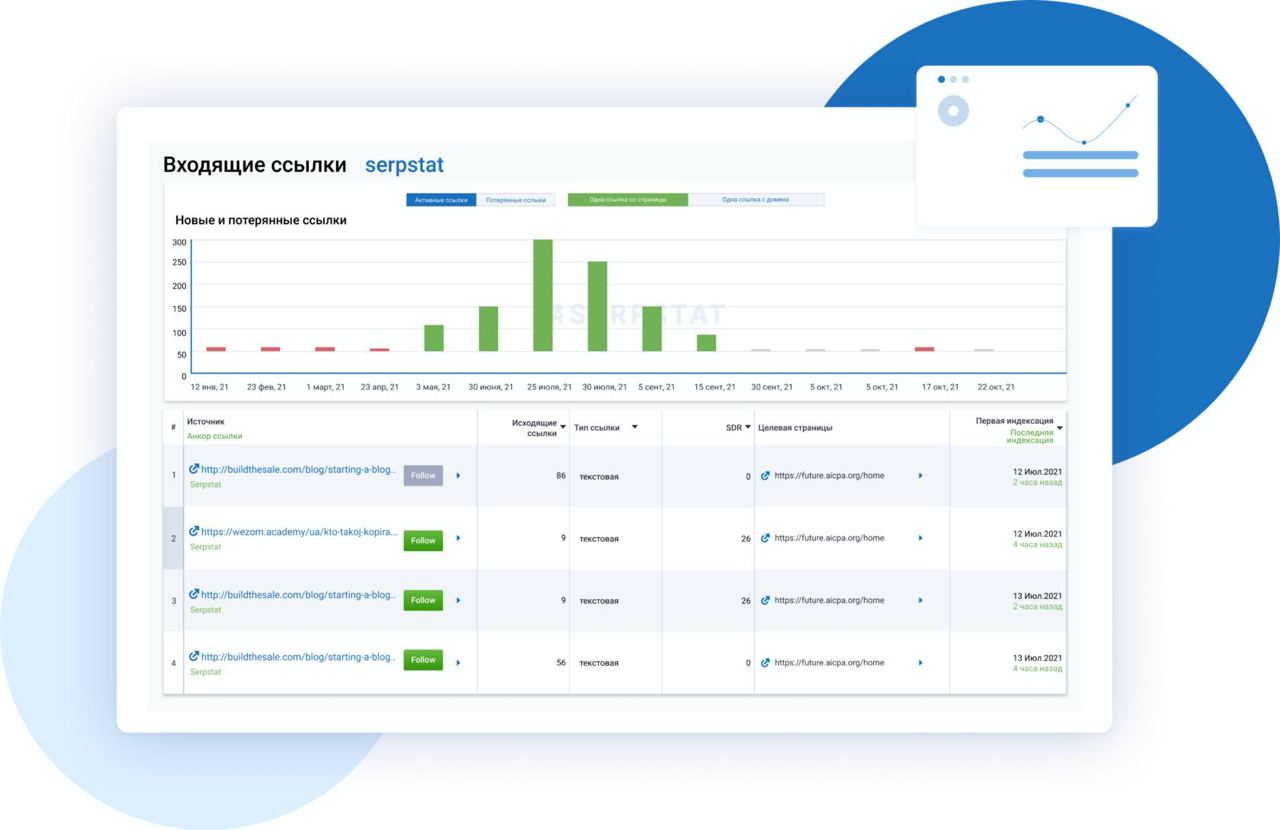Click the red bar for 23 апр, 21

(379, 350)
